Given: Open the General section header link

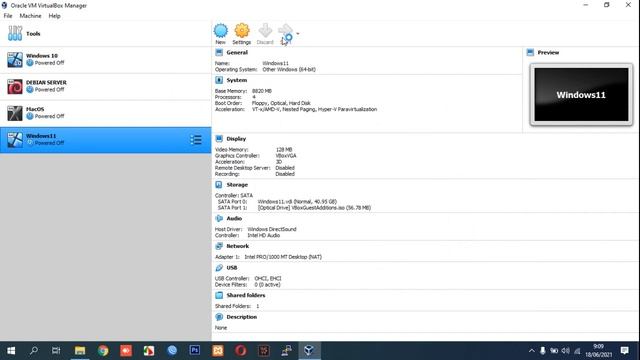Looking at the screenshot, I should [x=237, y=53].
